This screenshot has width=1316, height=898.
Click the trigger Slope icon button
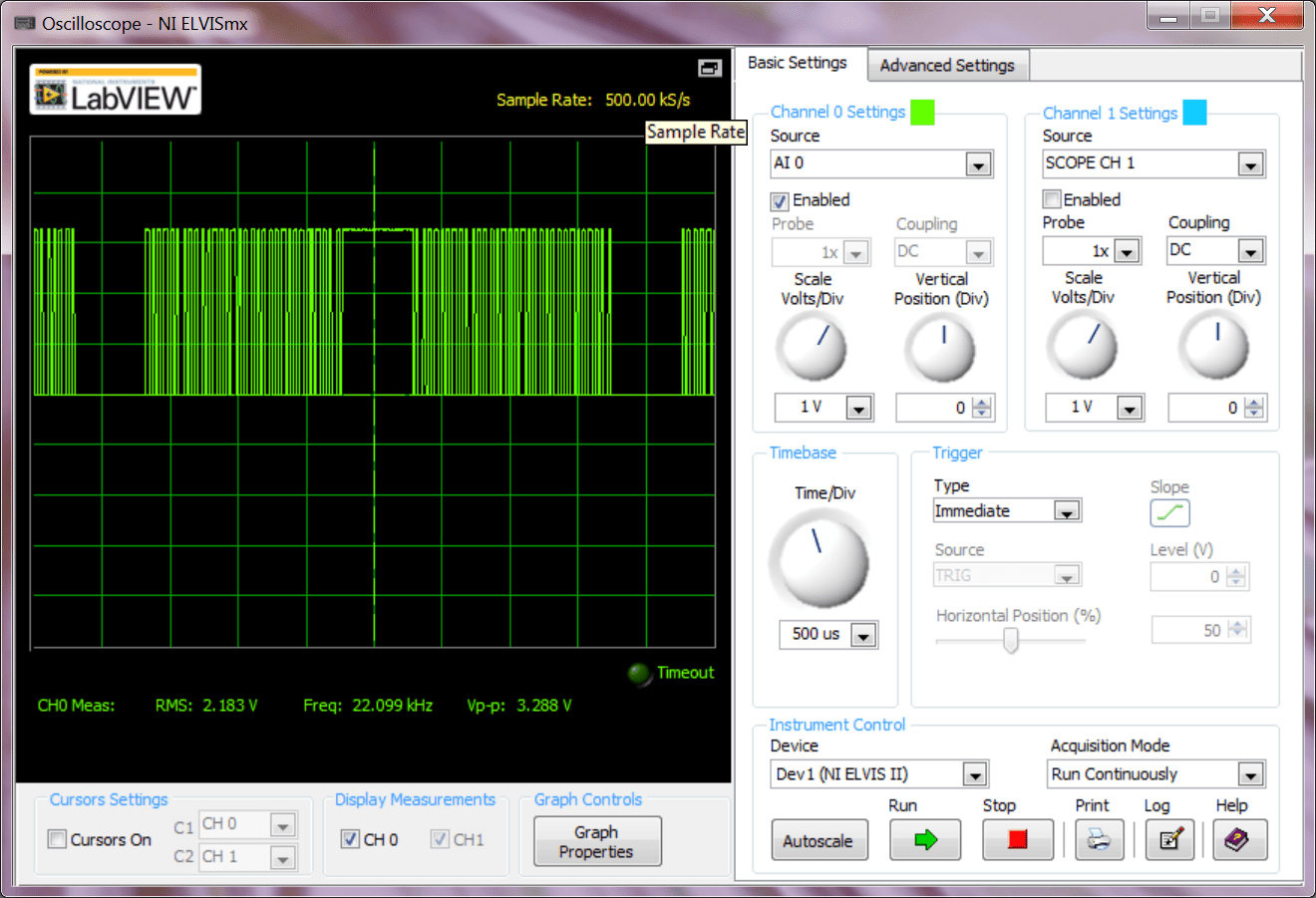(1169, 513)
